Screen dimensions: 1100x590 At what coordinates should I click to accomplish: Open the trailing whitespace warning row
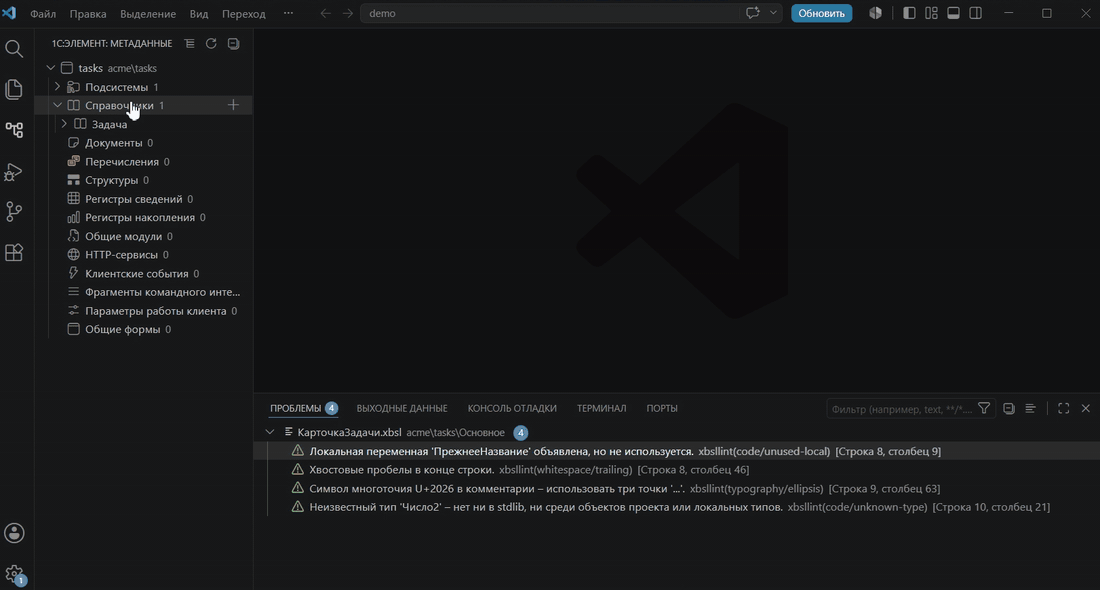tap(676, 470)
